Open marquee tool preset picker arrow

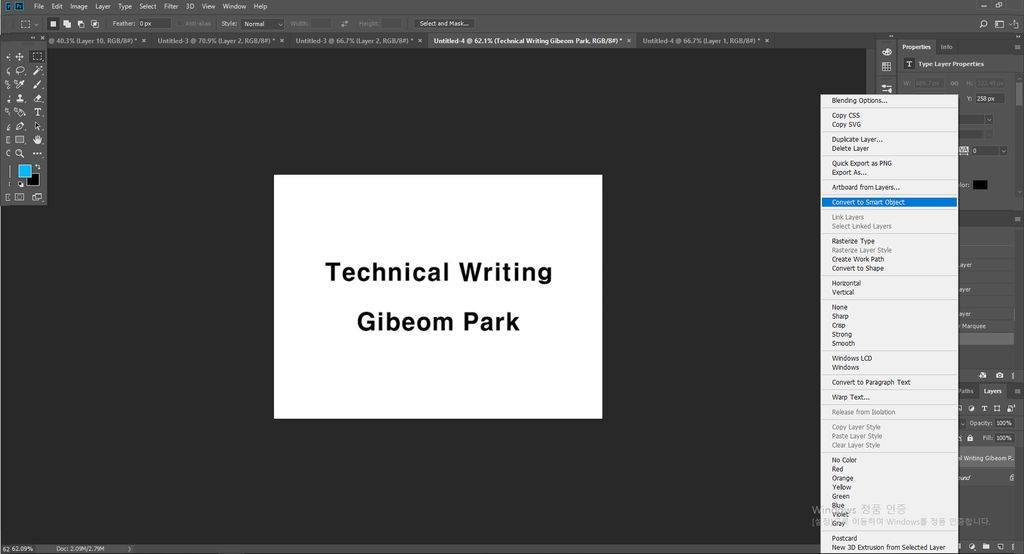36,24
